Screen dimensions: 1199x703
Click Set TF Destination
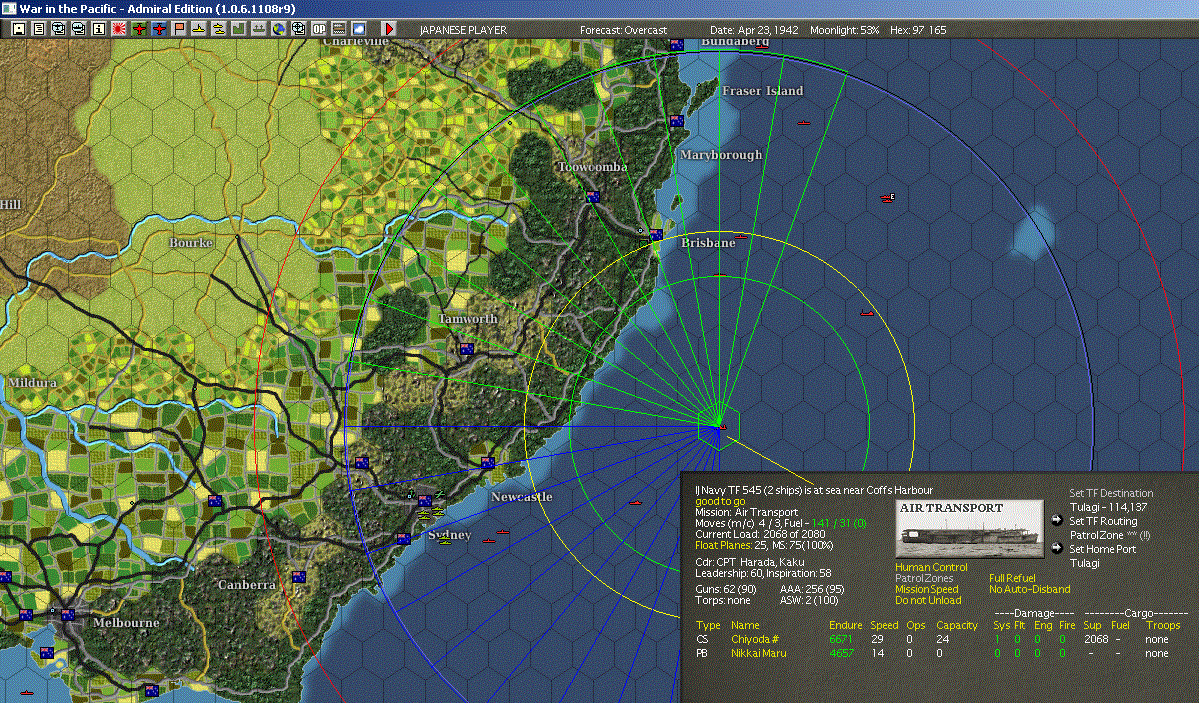[x=1111, y=493]
